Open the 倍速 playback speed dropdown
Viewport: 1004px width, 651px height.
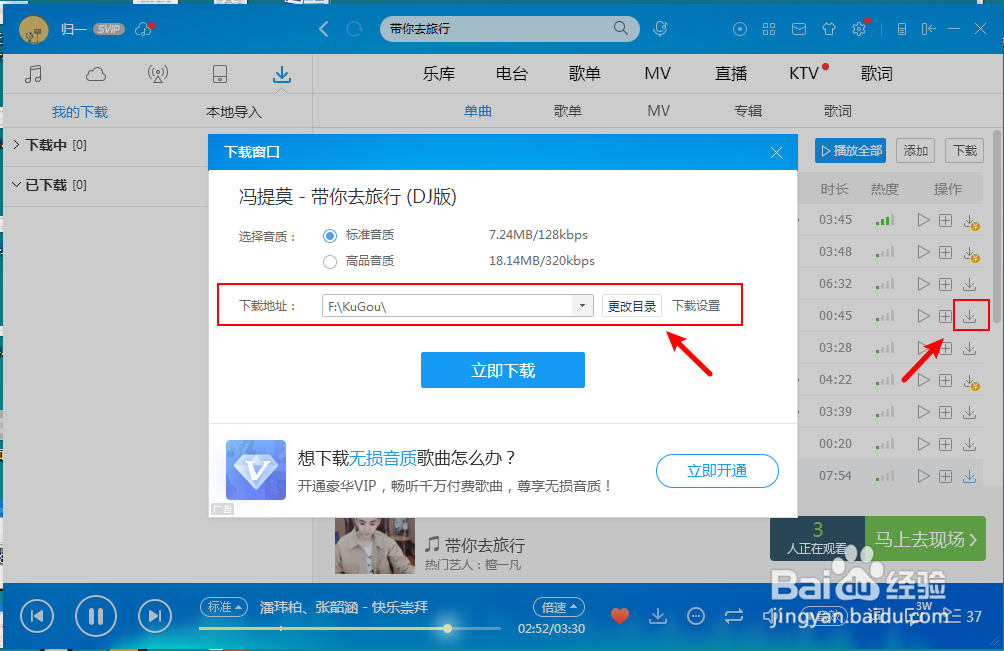pos(558,607)
